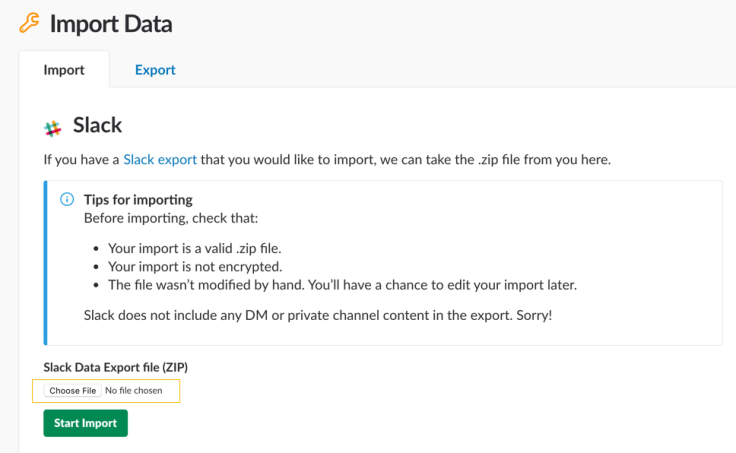Click the orange wrench icon beside Import Data
736x453 pixels.
pos(29,22)
